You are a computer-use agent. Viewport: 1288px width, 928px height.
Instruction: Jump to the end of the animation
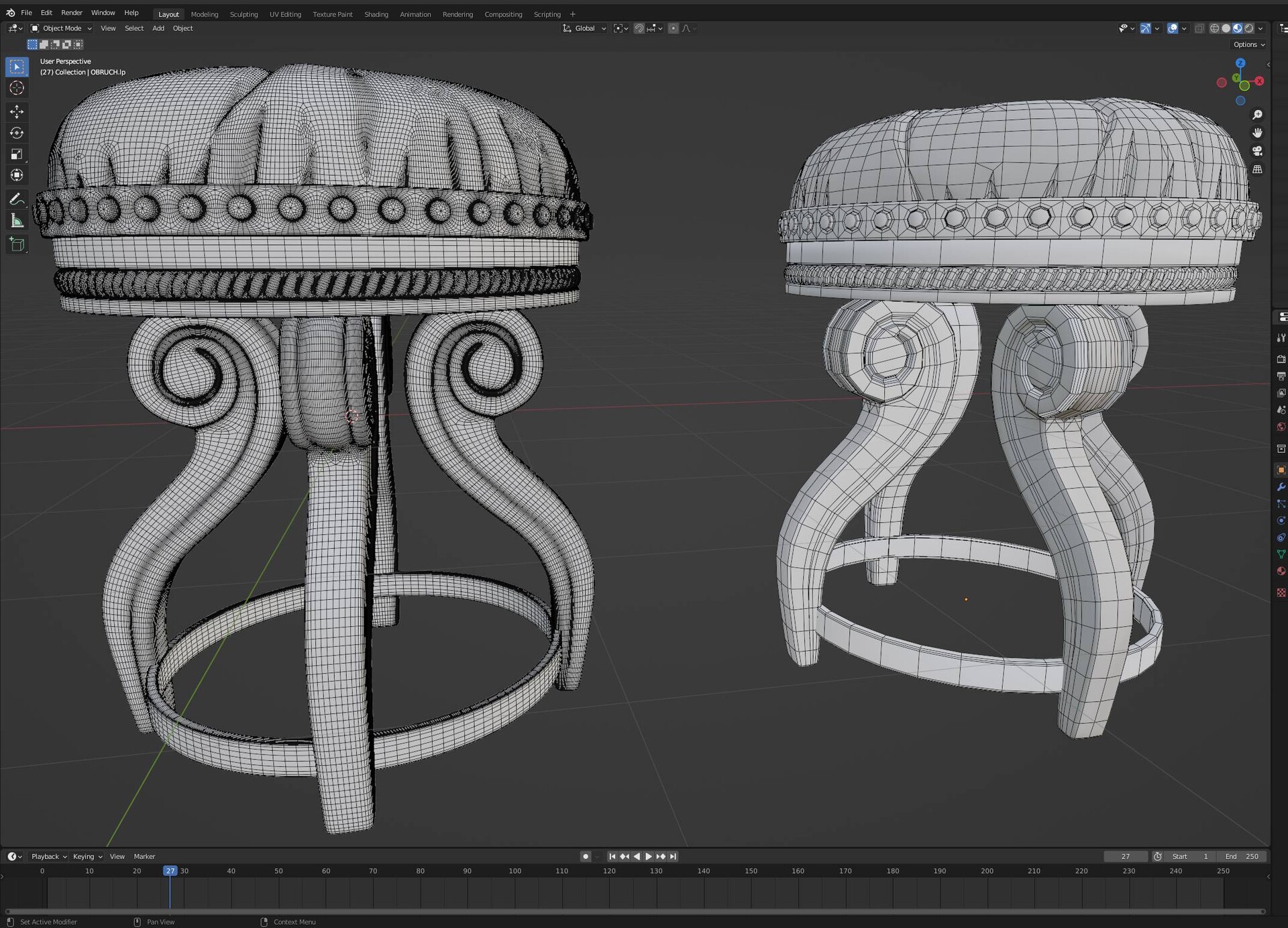tap(673, 856)
